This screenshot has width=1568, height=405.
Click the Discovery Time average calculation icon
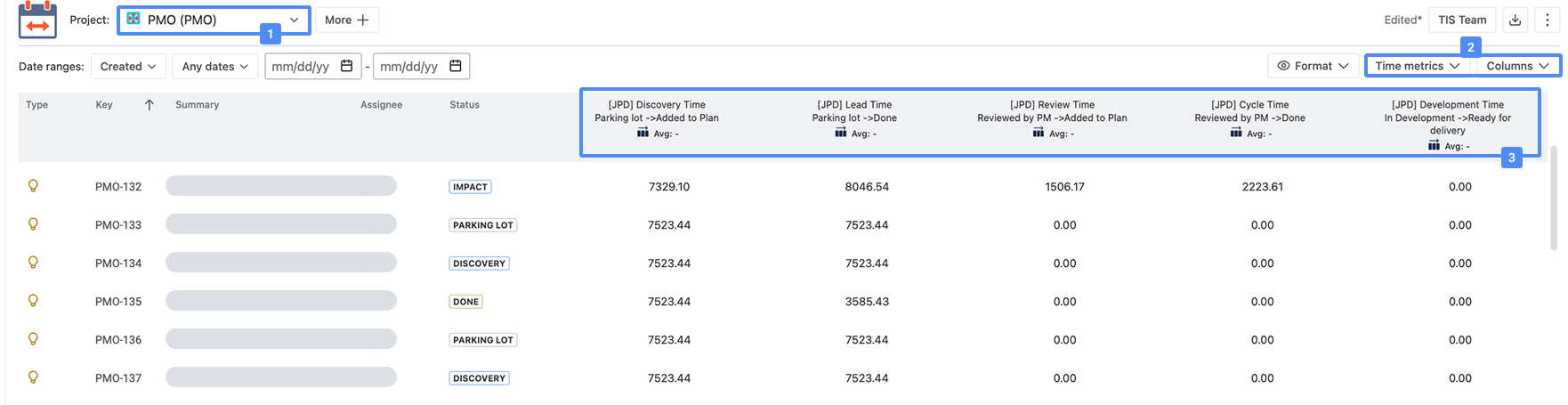(643, 133)
